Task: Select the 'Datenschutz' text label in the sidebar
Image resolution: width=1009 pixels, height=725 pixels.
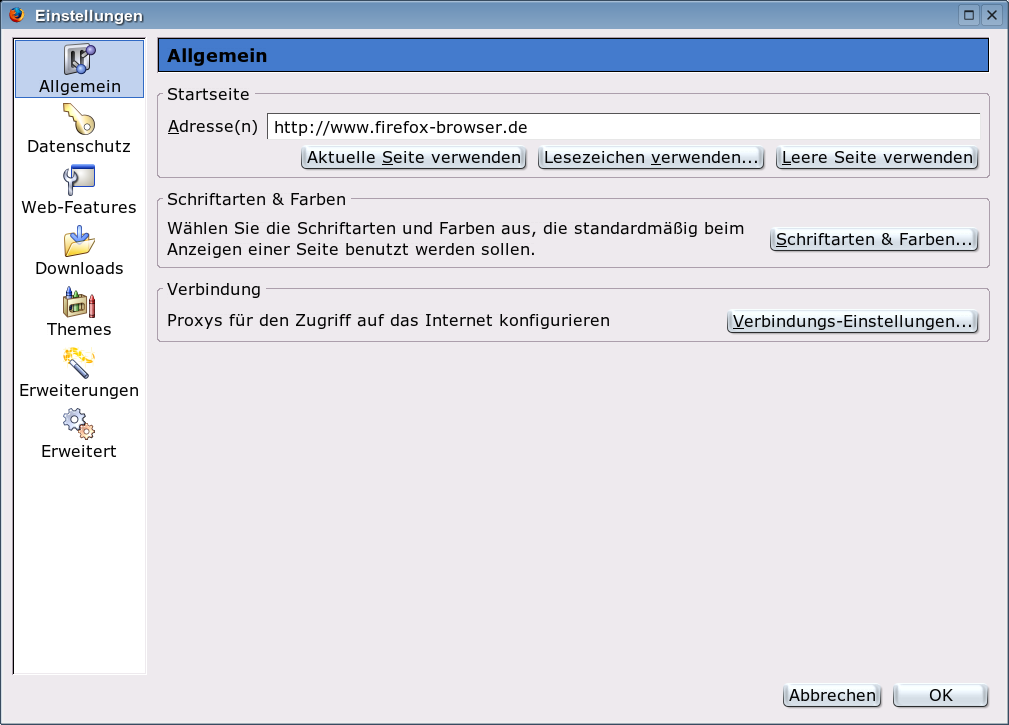Action: pos(79,147)
